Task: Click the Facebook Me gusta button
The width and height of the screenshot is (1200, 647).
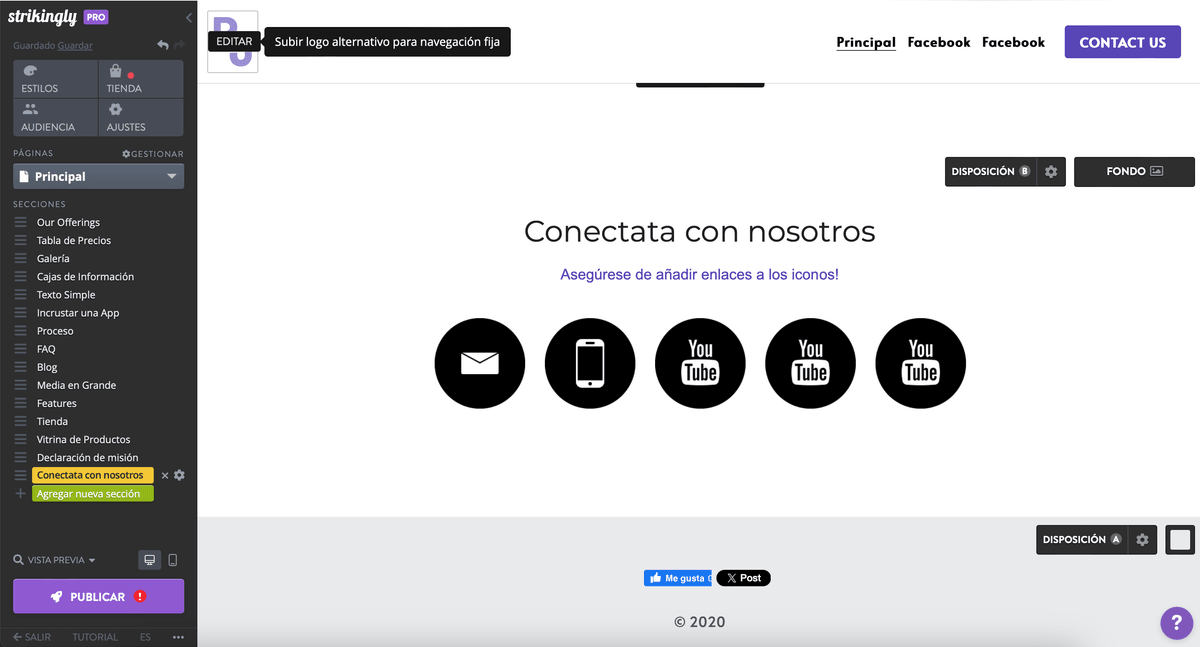Action: (678, 578)
